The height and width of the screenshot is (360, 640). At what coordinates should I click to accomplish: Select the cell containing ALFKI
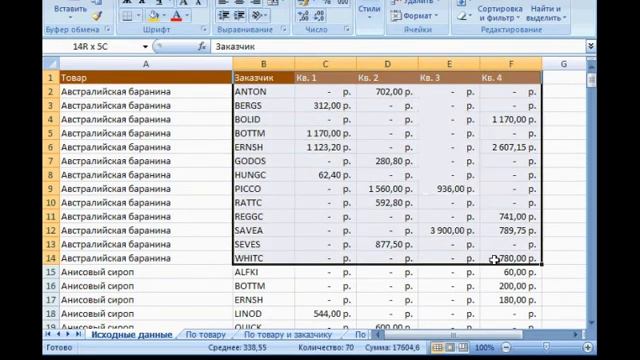click(263, 272)
